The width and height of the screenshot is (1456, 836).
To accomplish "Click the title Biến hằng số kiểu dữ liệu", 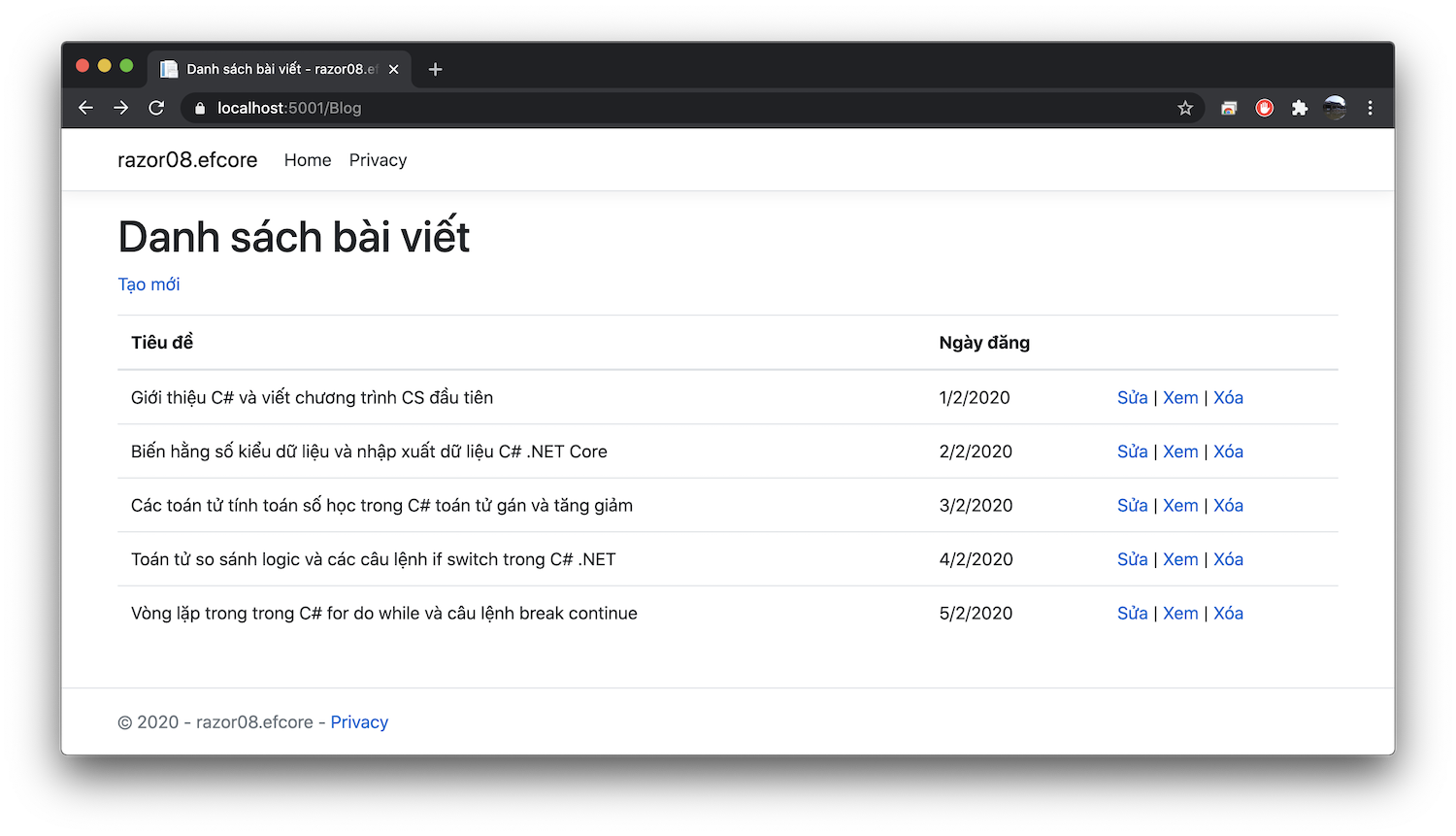I will 369,451.
